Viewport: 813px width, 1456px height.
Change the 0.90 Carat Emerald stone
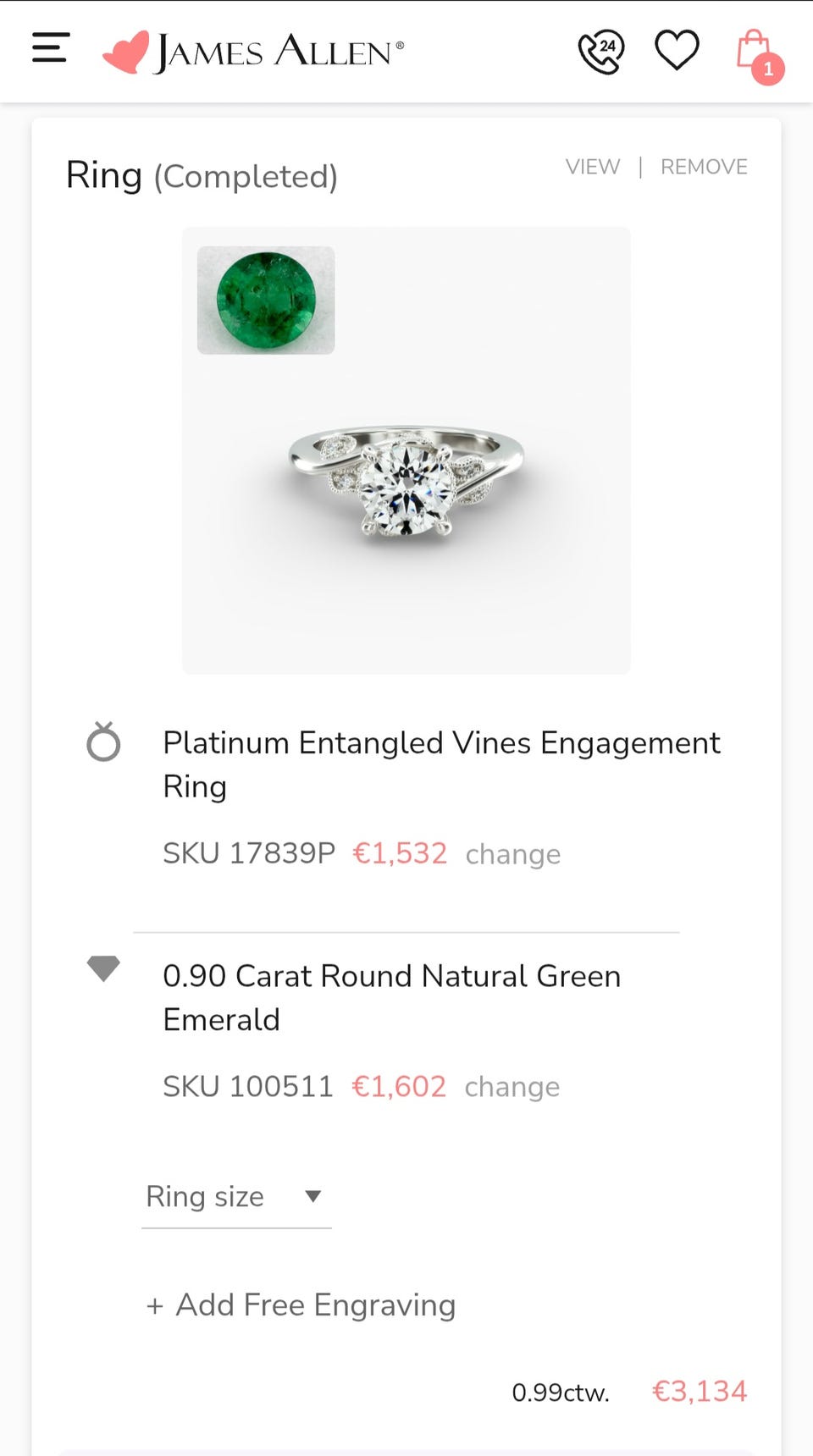(x=512, y=1087)
